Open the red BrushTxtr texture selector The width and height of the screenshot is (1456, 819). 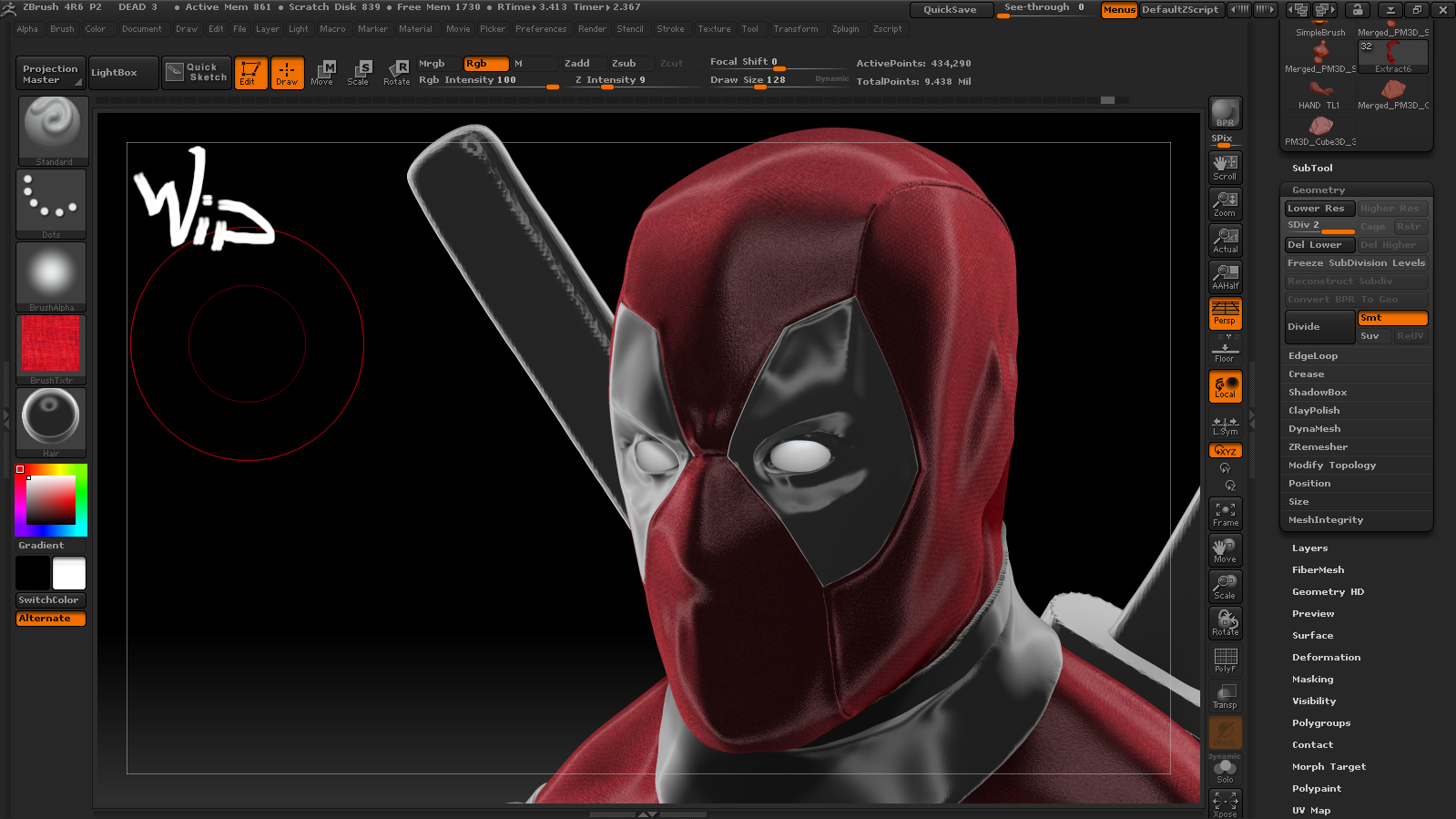point(51,350)
